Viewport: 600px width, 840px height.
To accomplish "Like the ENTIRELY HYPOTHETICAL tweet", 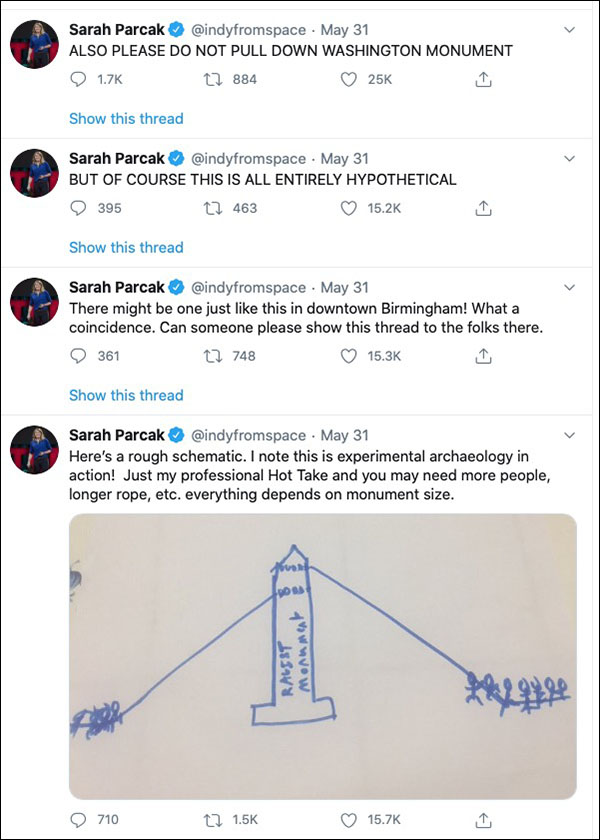I will 349,209.
